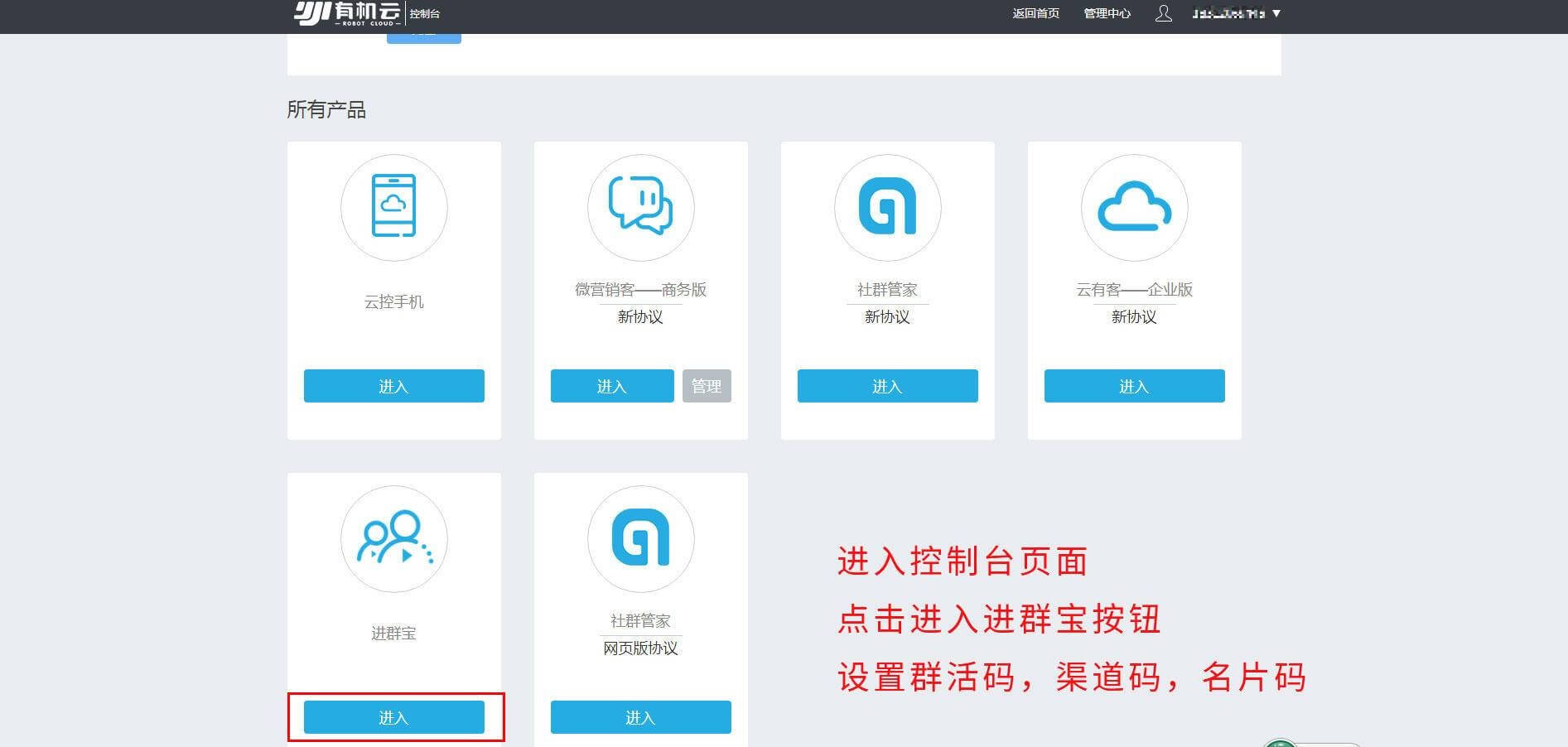The image size is (1568, 747).
Task: Click the 有机云 Robot Cloud logo
Action: click(x=346, y=13)
